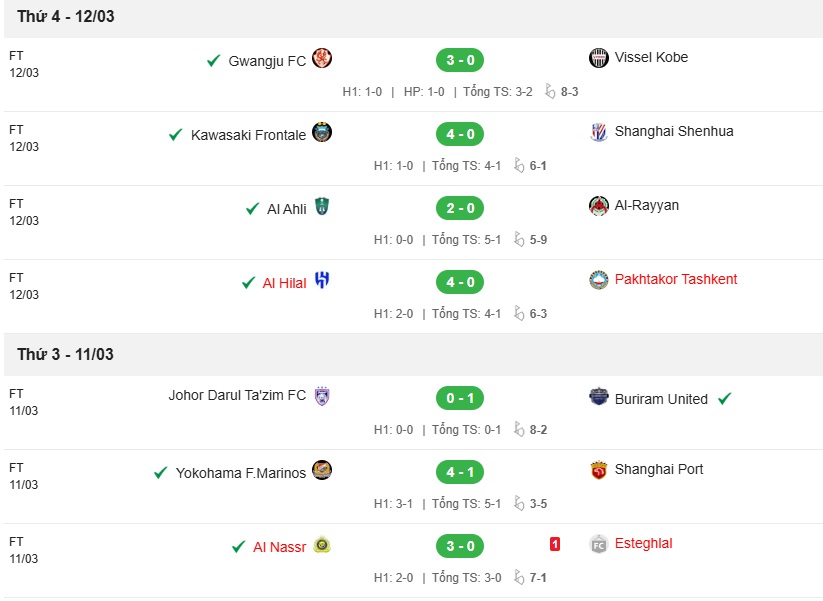This screenshot has height=601, width=823.
Task: Click the Johor Darul Ta'zim crest
Action: [x=322, y=396]
